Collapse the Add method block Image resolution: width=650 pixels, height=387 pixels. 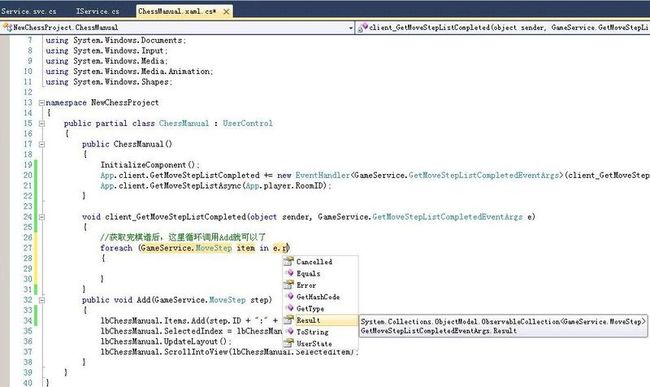pyautogui.click(x=41, y=300)
